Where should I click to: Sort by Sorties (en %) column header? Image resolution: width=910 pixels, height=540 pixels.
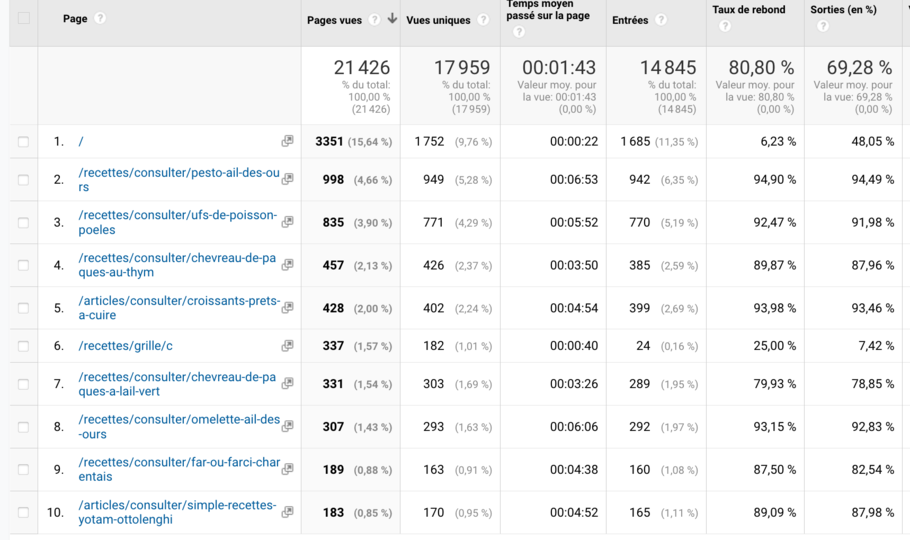(843, 10)
